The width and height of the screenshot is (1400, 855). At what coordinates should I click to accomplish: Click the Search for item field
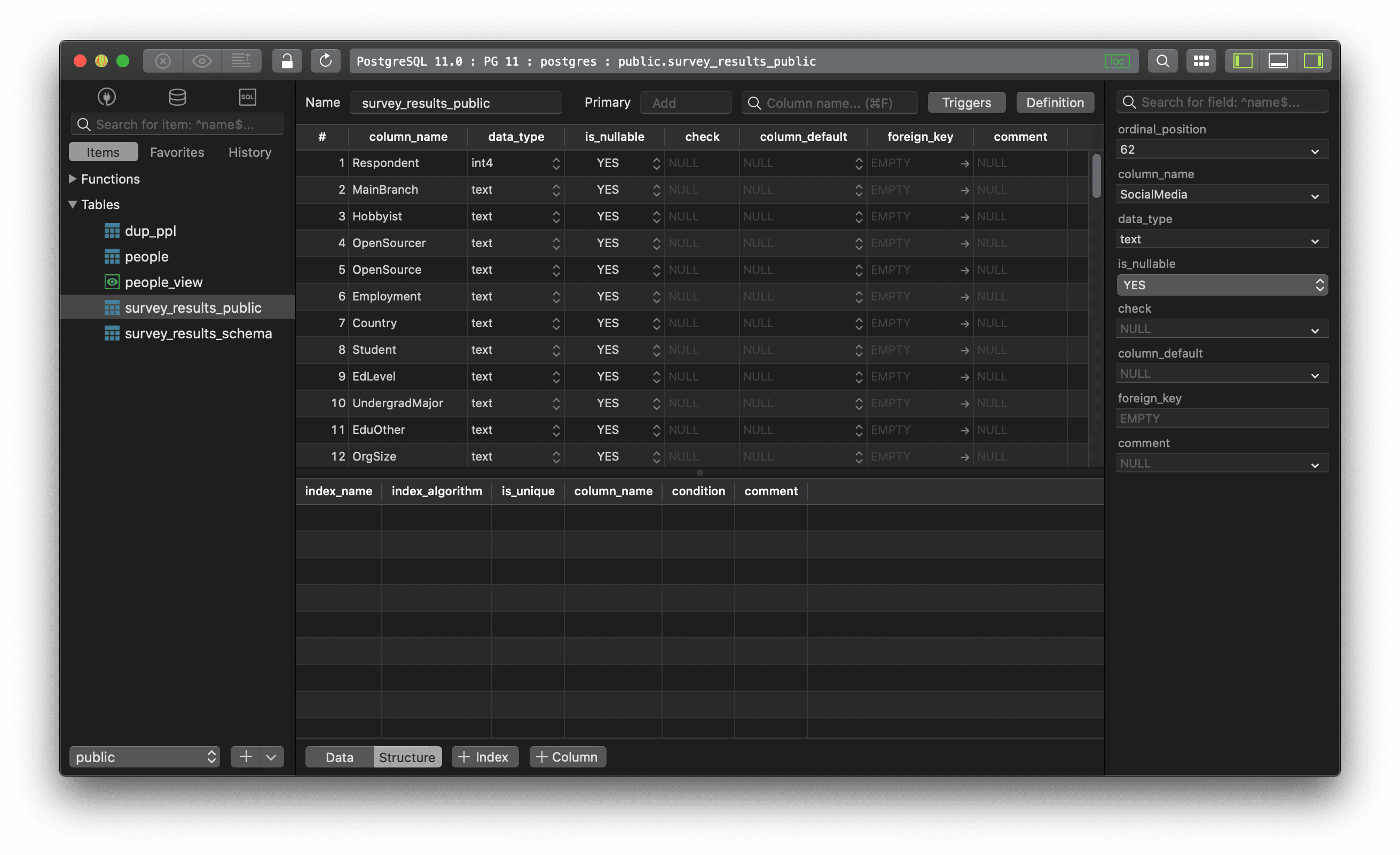177,124
